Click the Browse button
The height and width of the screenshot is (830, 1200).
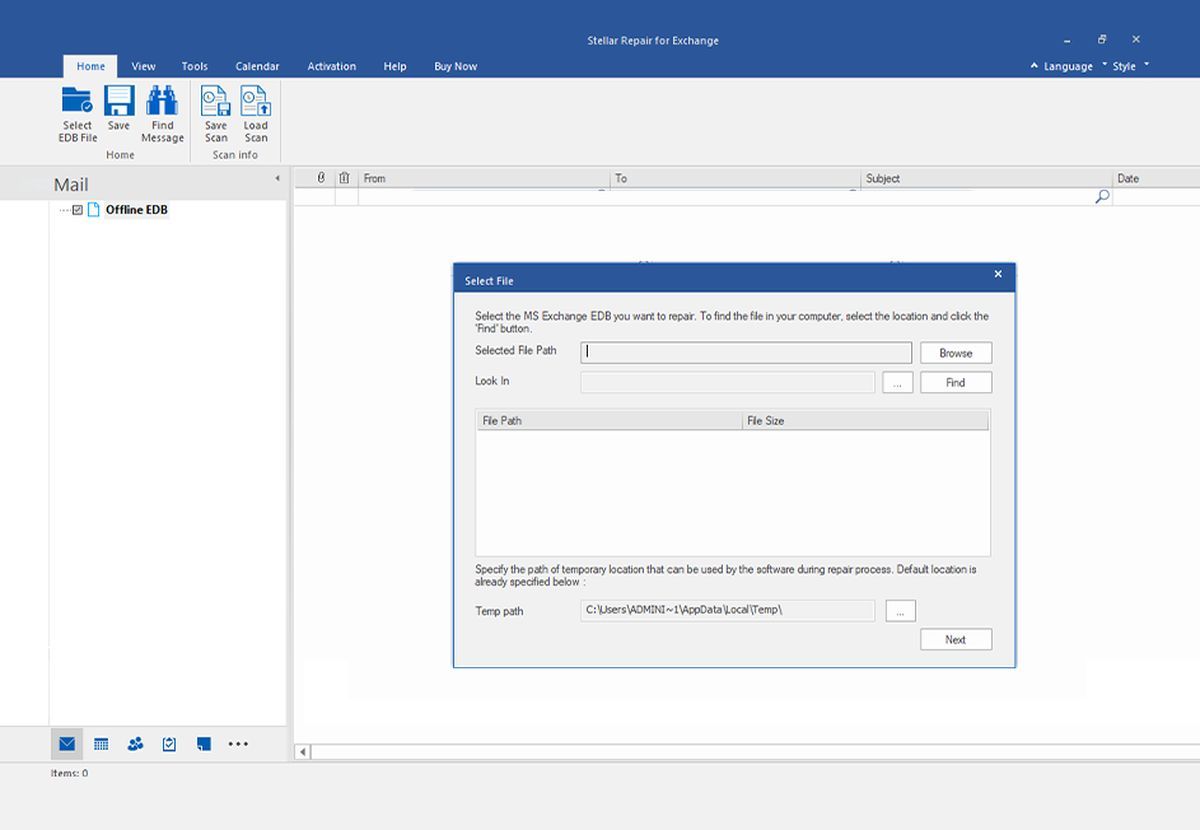click(956, 353)
